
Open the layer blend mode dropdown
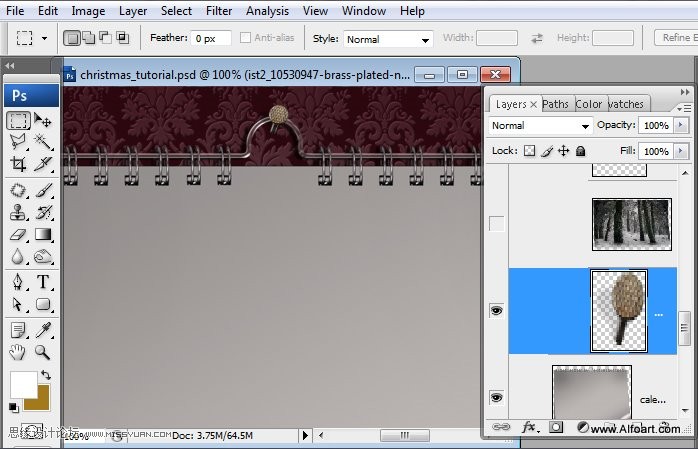[540, 126]
